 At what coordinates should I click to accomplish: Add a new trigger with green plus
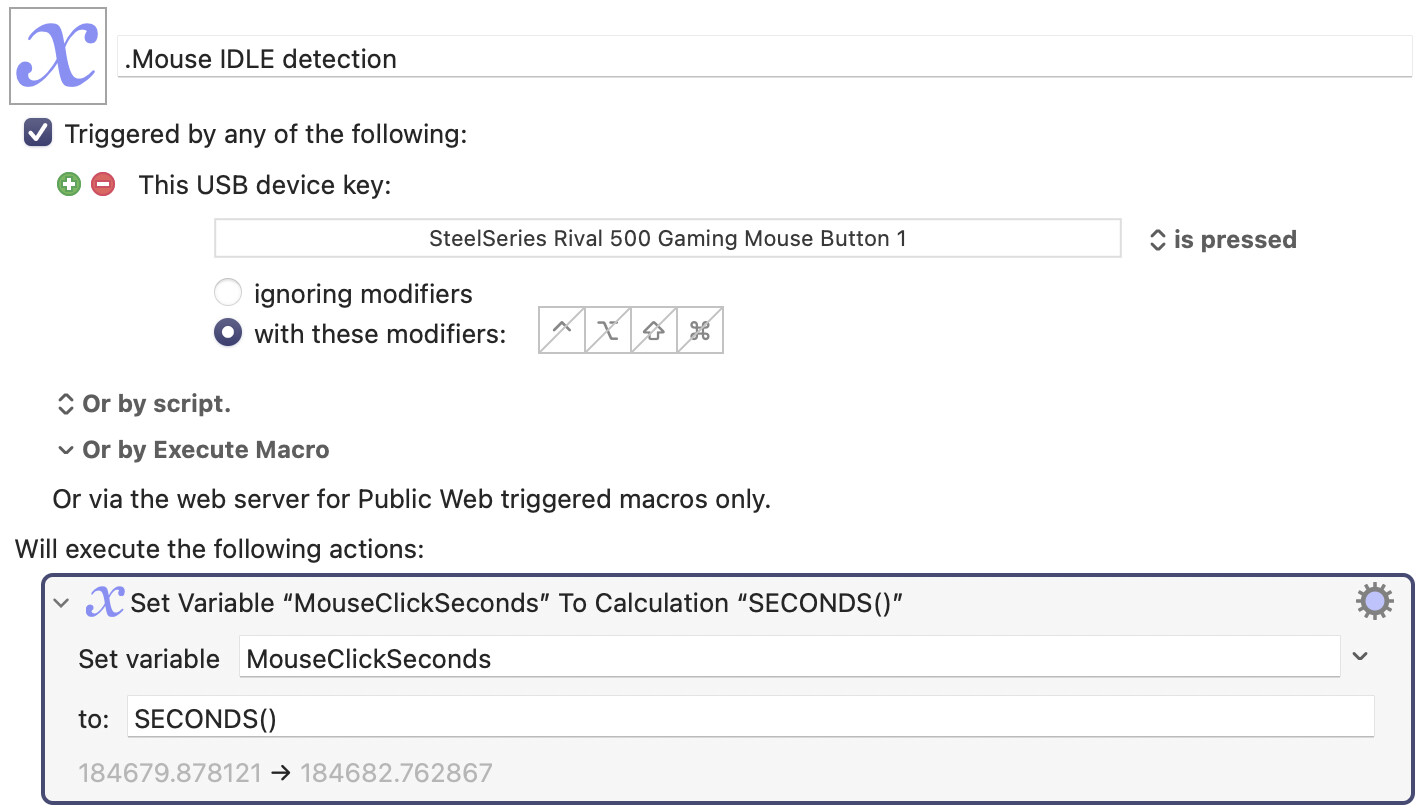[68, 185]
